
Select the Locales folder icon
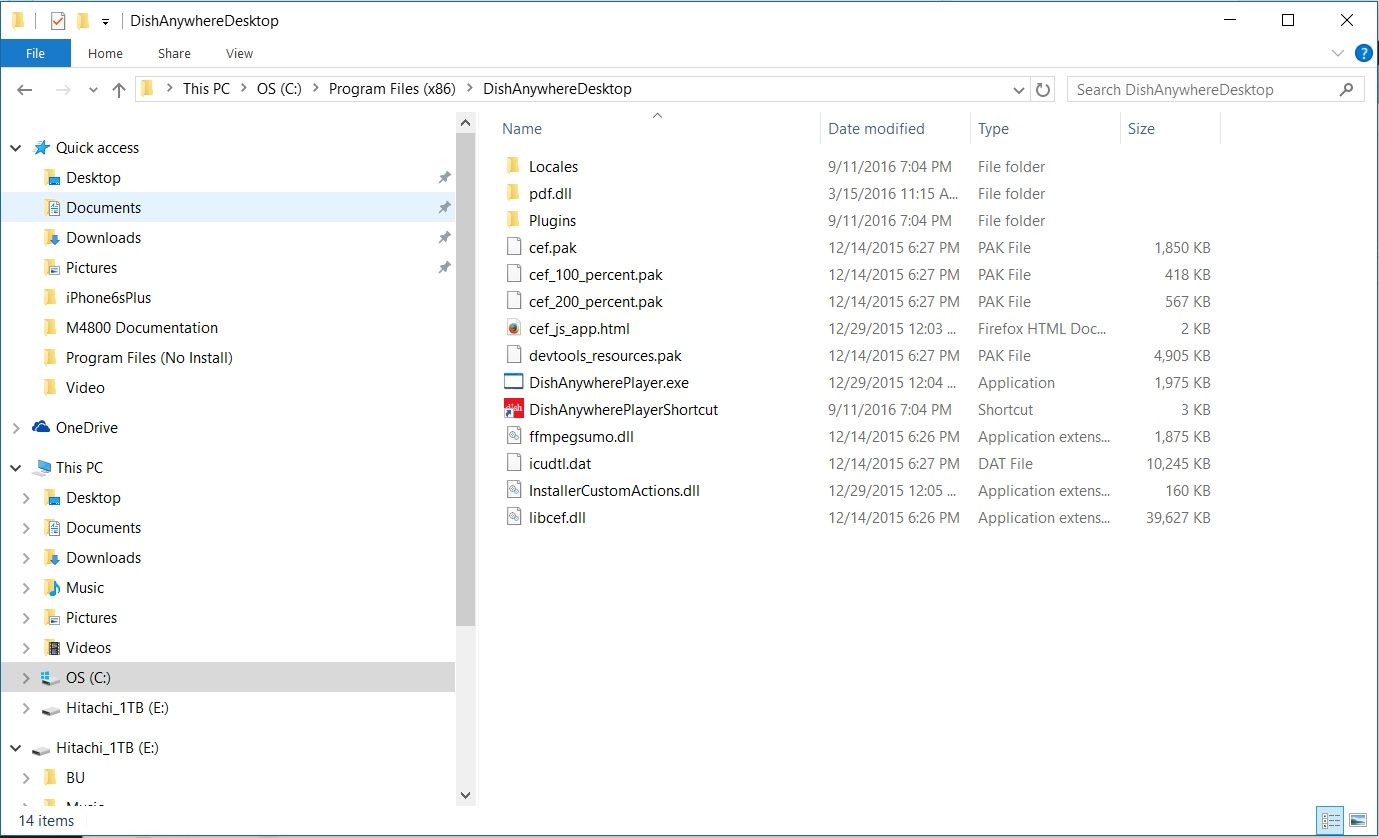click(513, 166)
